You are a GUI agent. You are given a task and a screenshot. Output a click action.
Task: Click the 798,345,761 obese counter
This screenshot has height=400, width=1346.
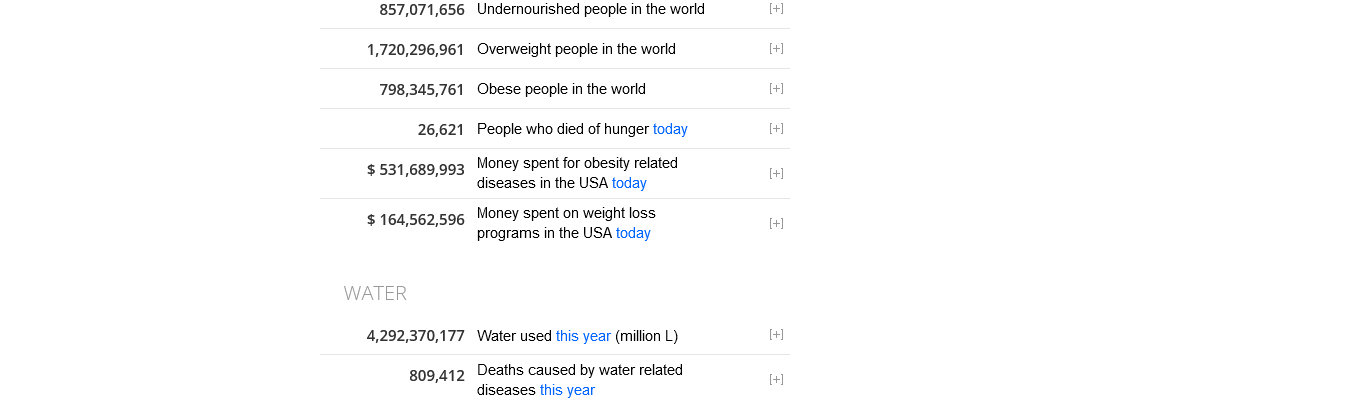click(421, 90)
